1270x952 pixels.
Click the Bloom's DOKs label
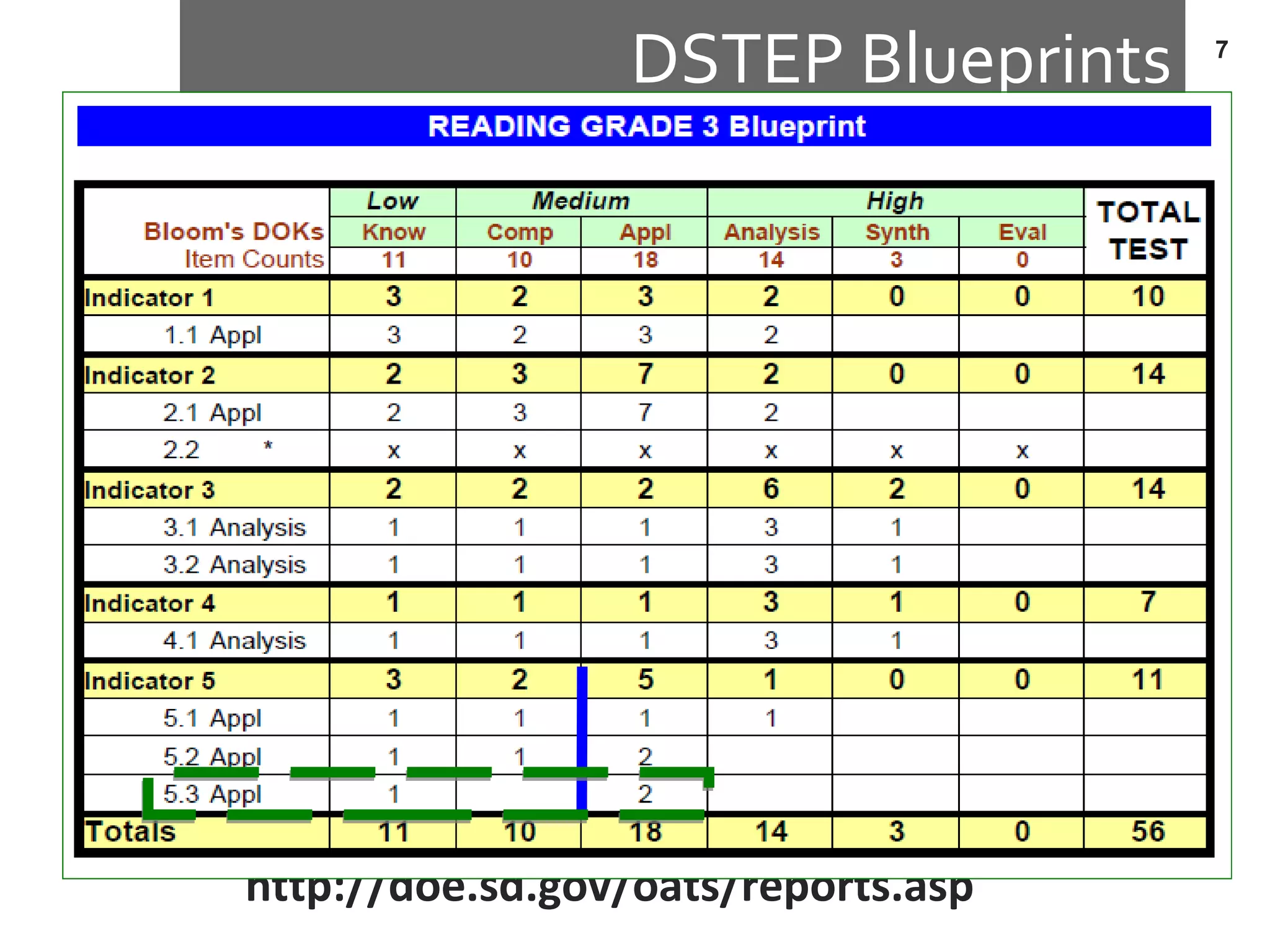234,231
